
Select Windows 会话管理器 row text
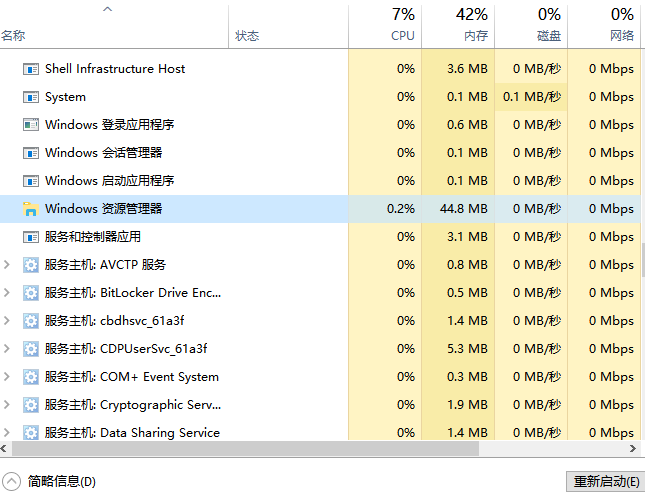[x=104, y=153]
